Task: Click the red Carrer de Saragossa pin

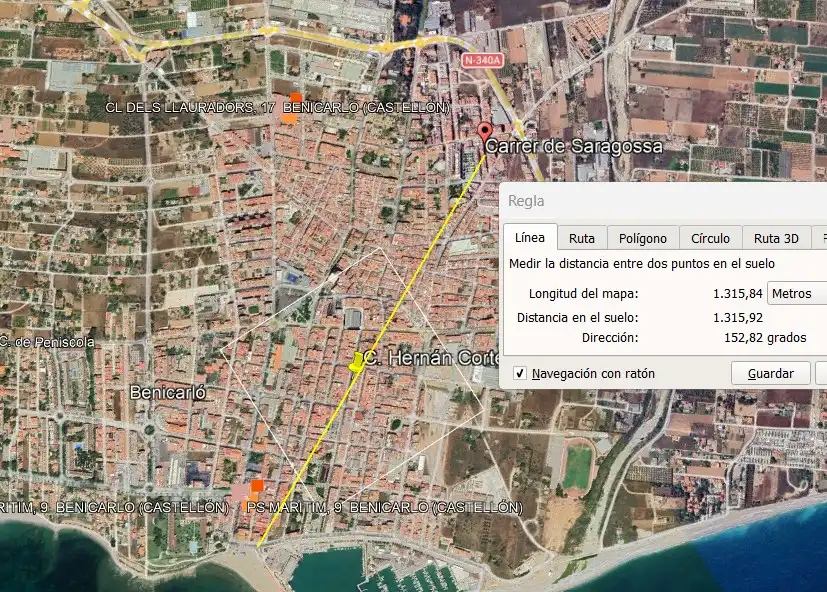Action: [x=484, y=131]
